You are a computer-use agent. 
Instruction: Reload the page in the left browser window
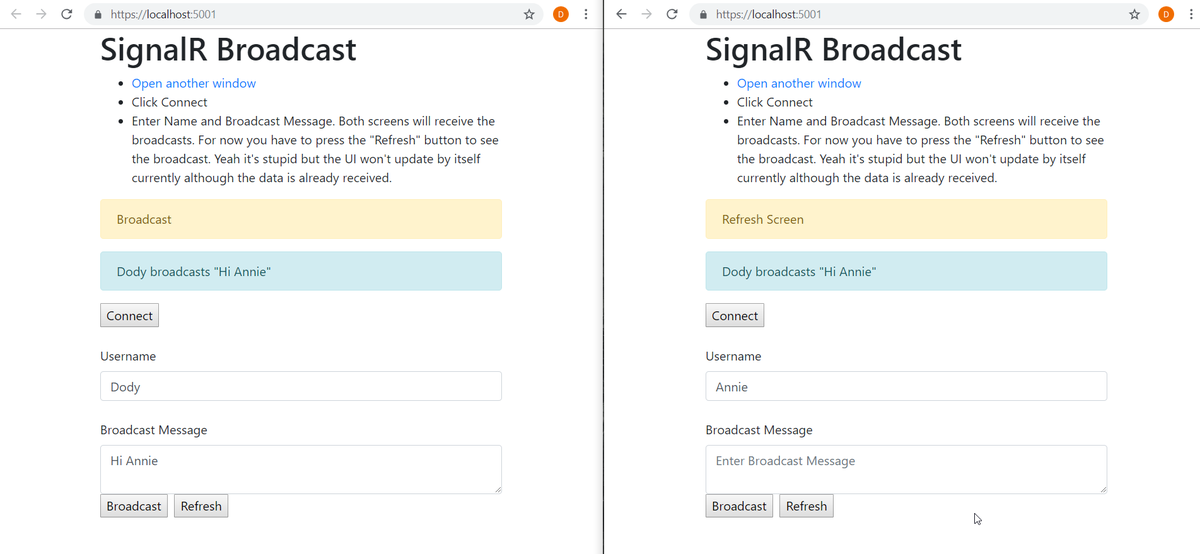[67, 15]
